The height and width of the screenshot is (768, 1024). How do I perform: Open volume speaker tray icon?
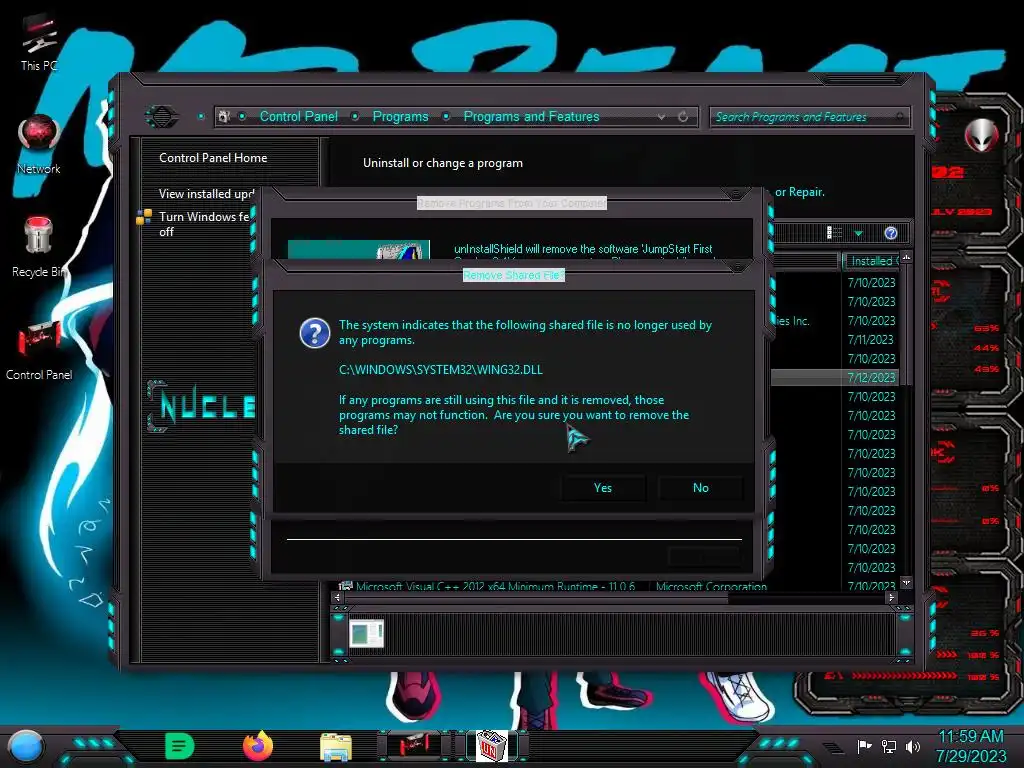pos(913,746)
